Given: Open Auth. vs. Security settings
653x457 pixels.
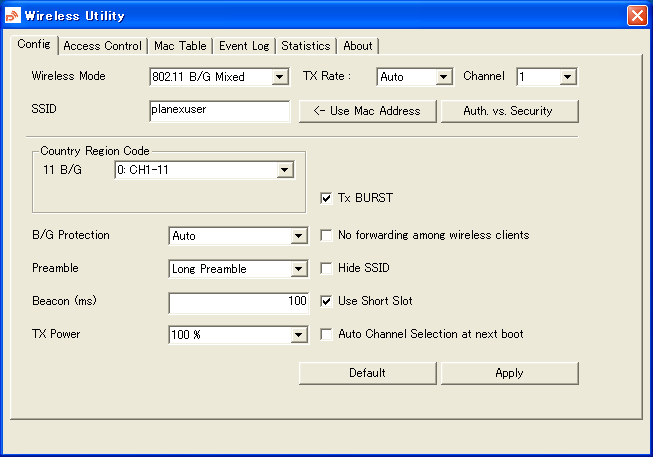Looking at the screenshot, I should tap(510, 111).
